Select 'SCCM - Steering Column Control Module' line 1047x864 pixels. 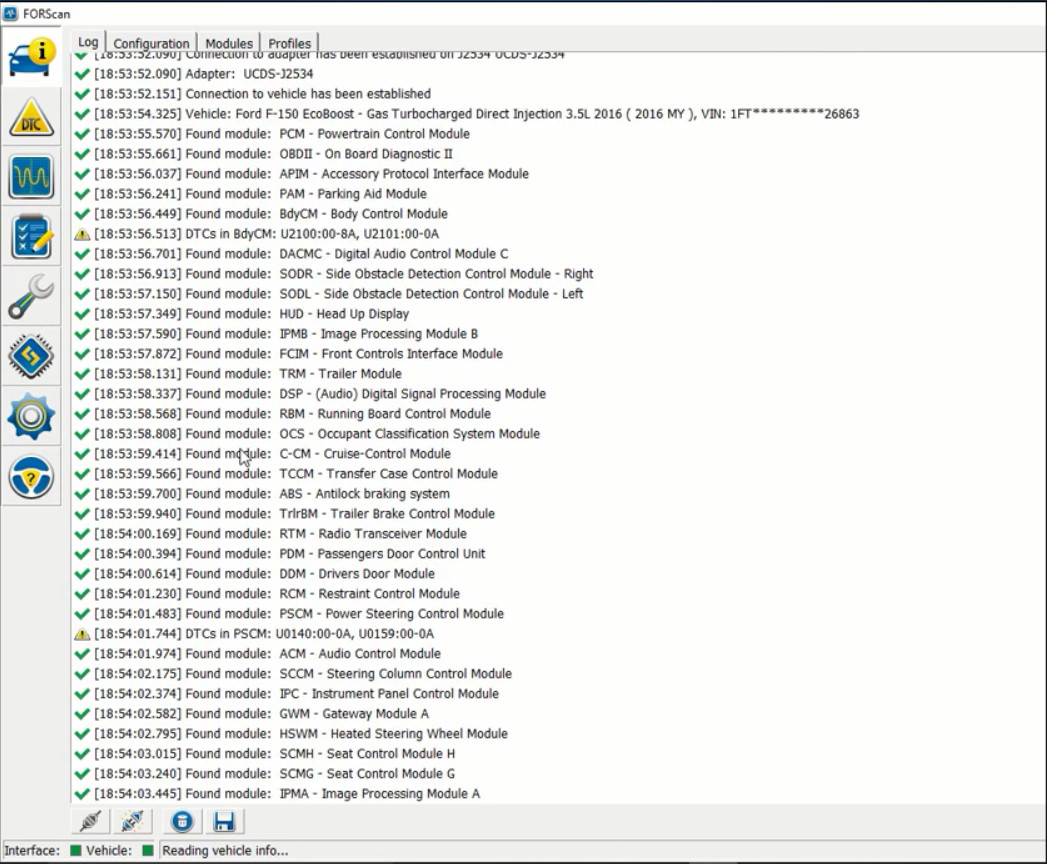click(x=303, y=674)
